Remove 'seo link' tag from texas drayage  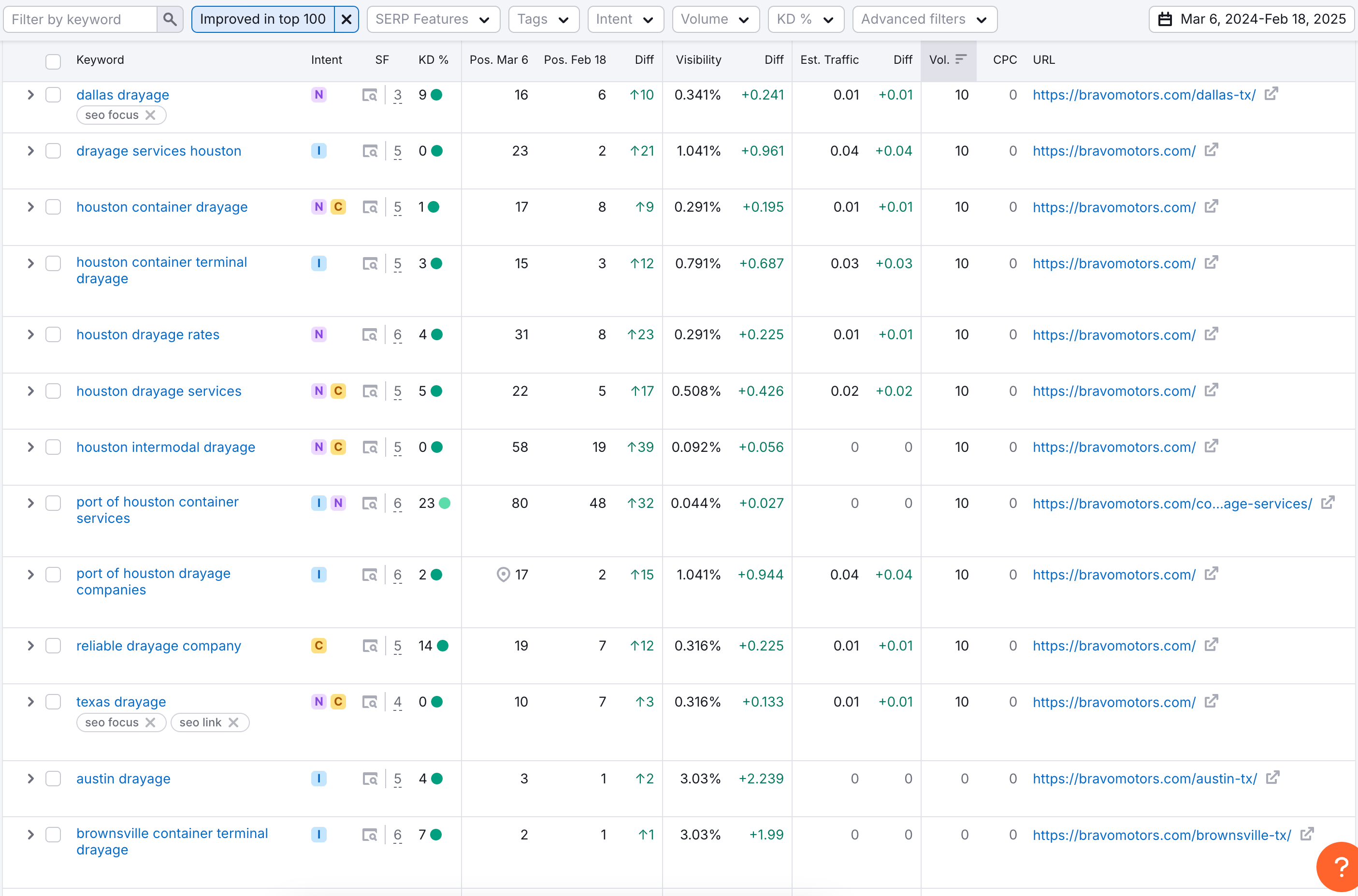[x=234, y=723]
